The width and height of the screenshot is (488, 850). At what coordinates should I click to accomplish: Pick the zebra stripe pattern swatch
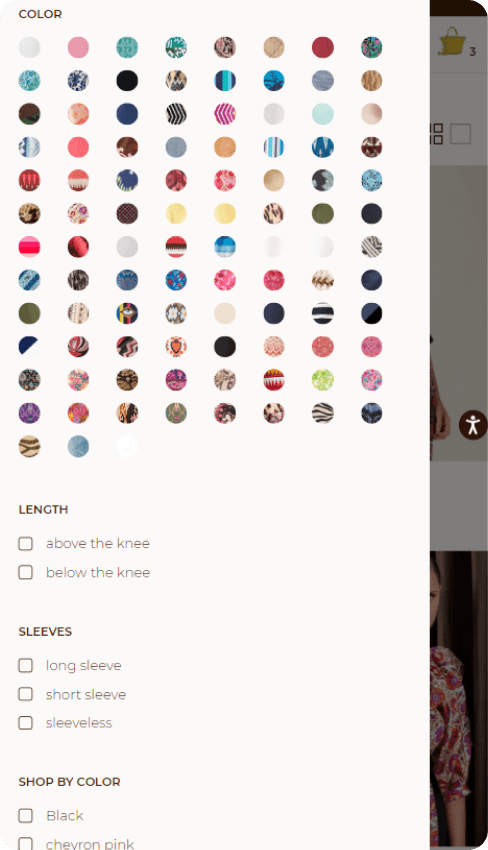[x=323, y=413]
